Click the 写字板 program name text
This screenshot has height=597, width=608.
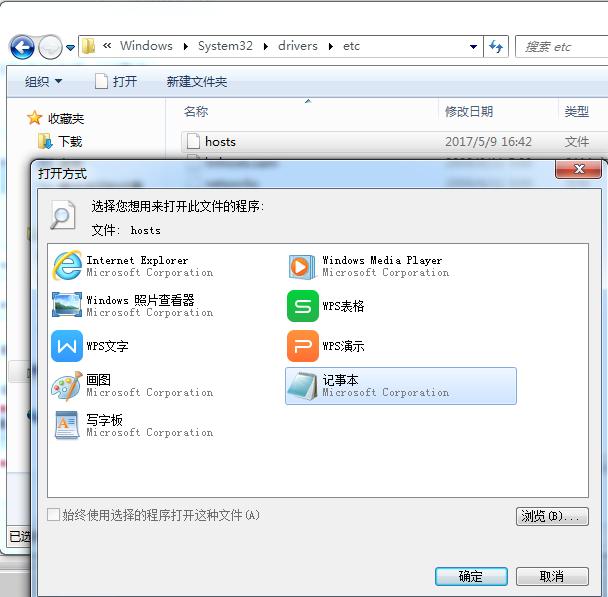[104, 420]
